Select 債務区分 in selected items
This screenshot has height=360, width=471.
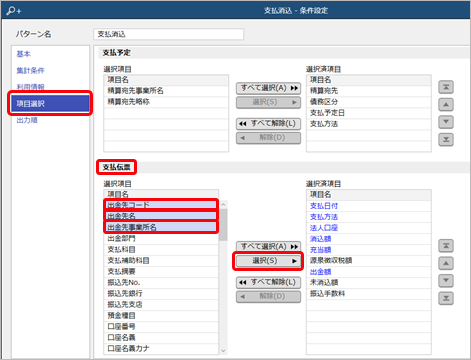click(369, 102)
